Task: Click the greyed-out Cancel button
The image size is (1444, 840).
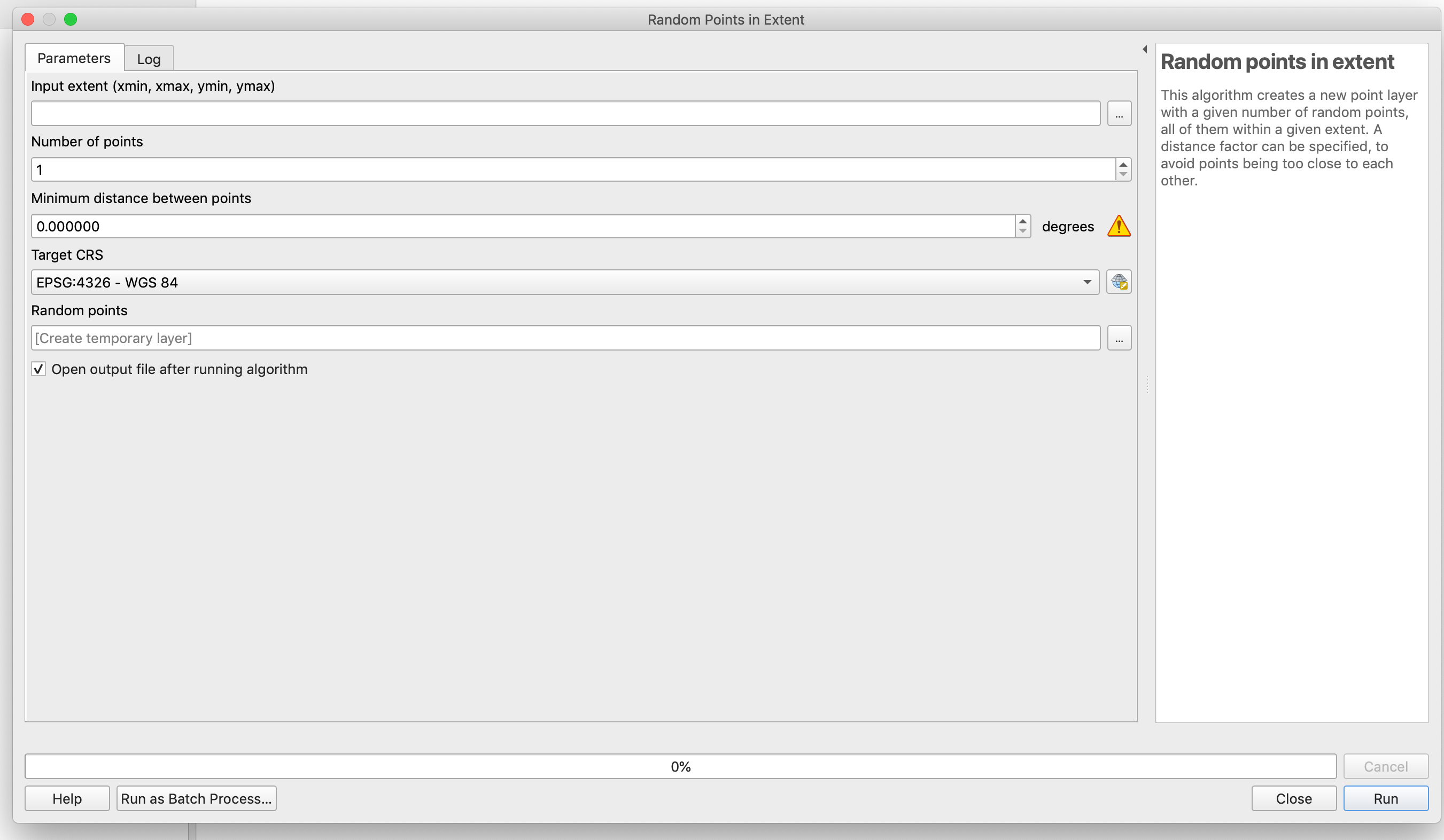Action: 1386,766
